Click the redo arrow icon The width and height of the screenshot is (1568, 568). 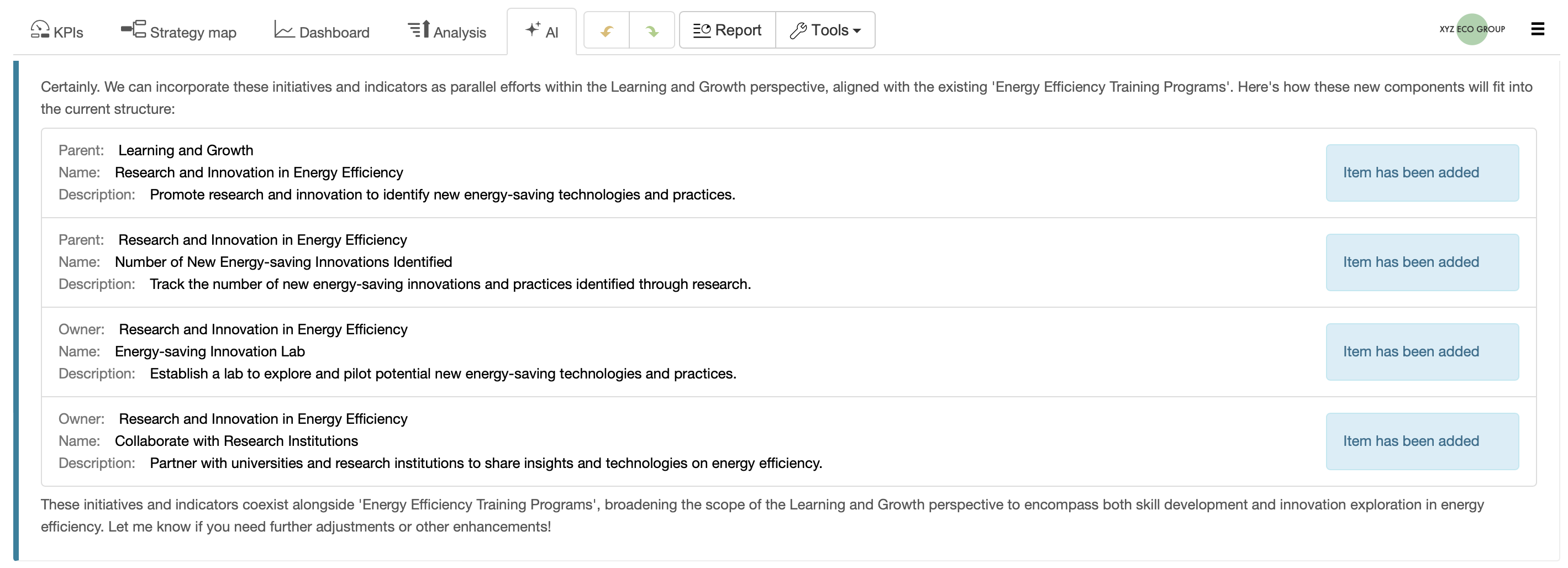coord(651,30)
